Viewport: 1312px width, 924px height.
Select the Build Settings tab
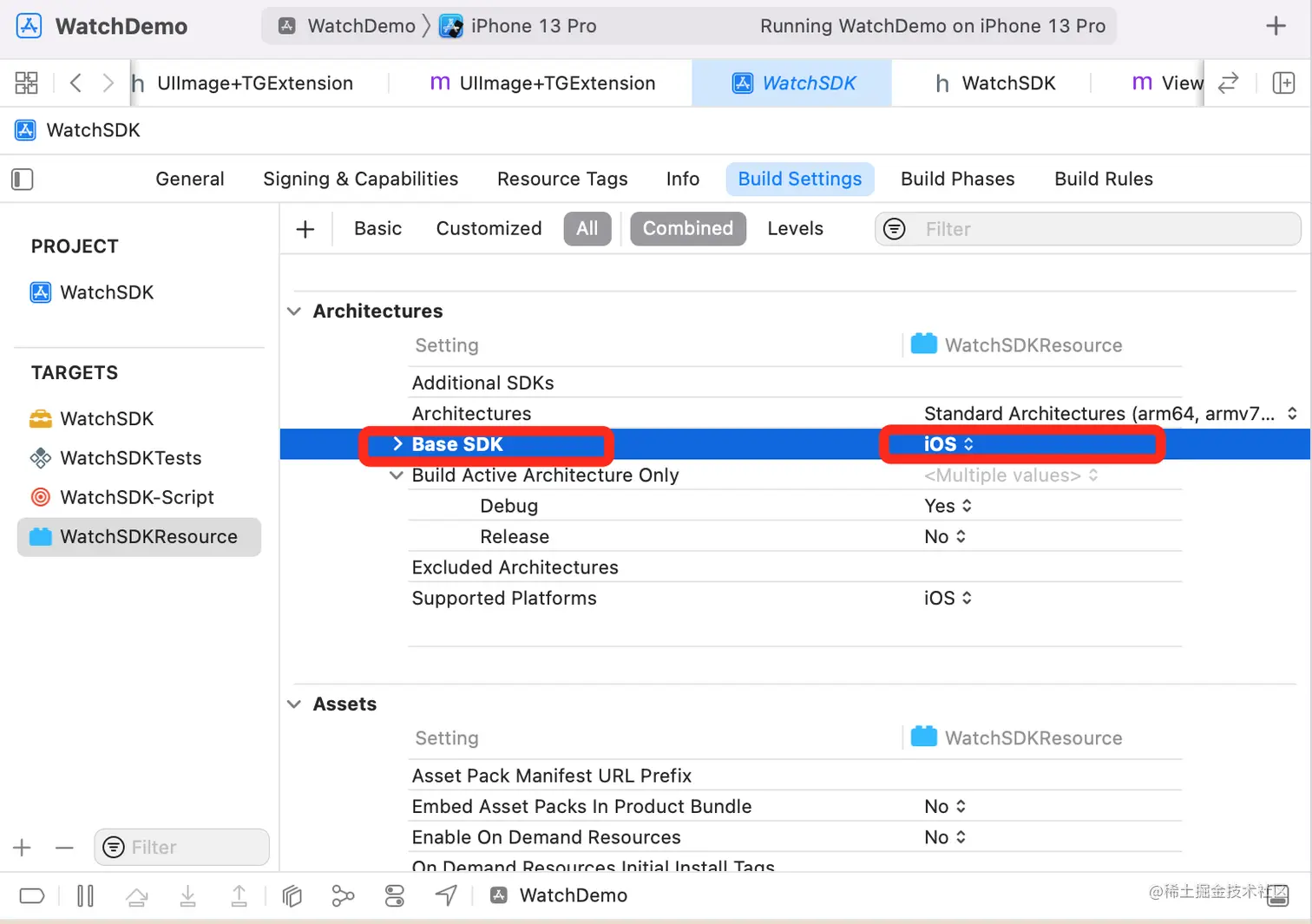pyautogui.click(x=800, y=180)
